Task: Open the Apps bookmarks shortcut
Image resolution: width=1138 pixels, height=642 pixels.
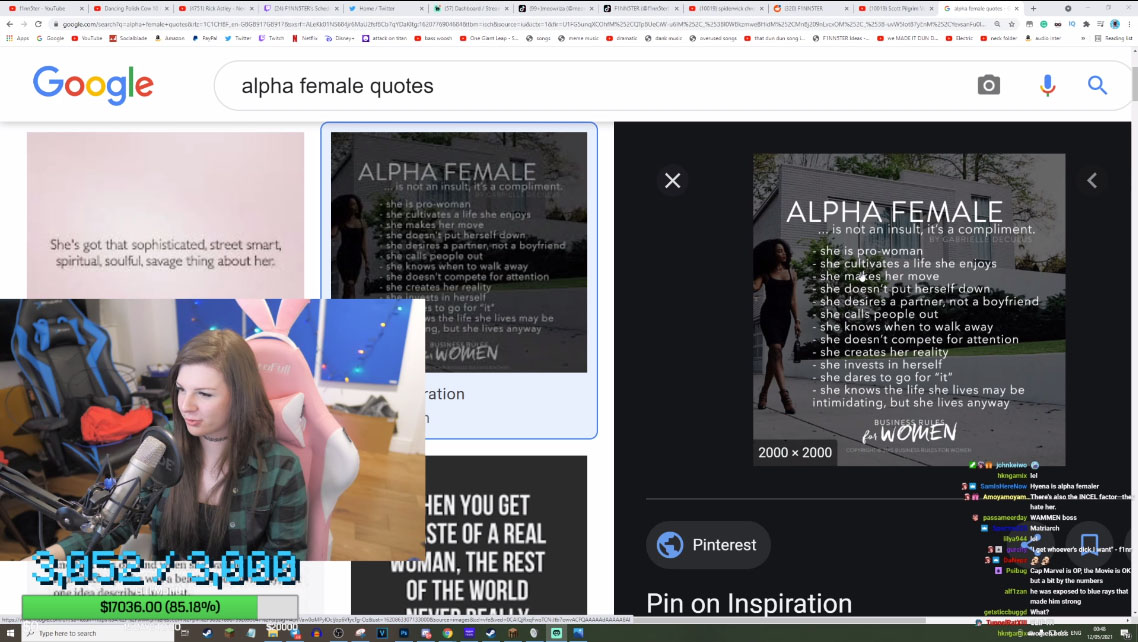Action: [17, 38]
